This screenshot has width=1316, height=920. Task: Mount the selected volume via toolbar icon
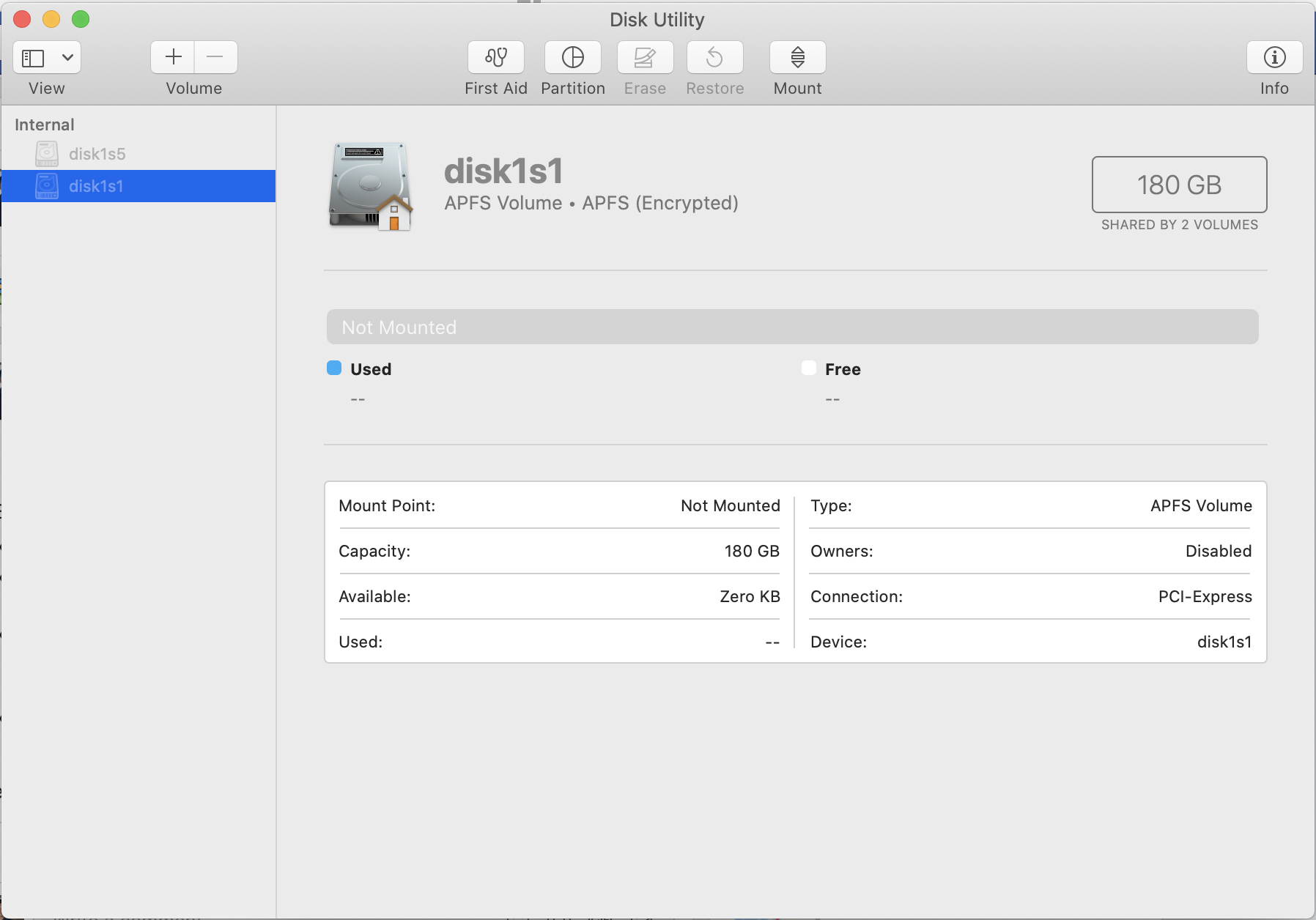click(x=798, y=57)
